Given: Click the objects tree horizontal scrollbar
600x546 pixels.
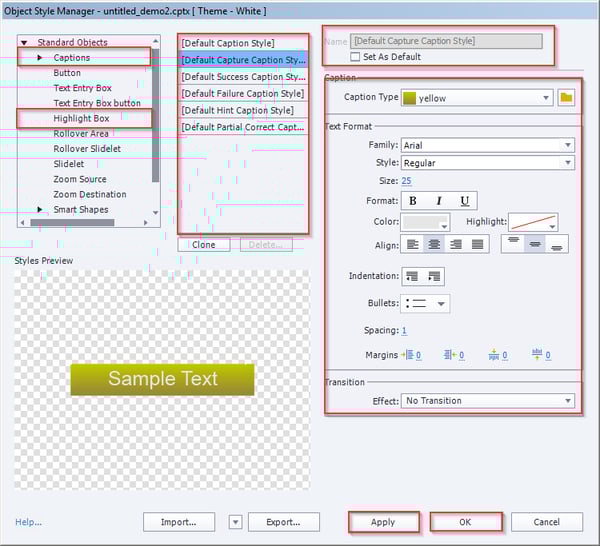Looking at the screenshot, I should coord(72,222).
